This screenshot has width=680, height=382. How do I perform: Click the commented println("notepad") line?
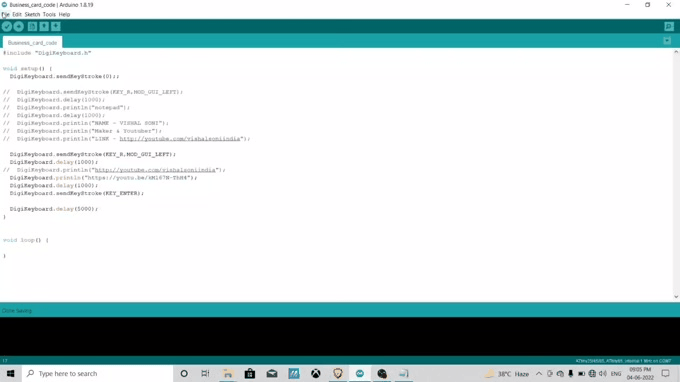click(x=66, y=108)
